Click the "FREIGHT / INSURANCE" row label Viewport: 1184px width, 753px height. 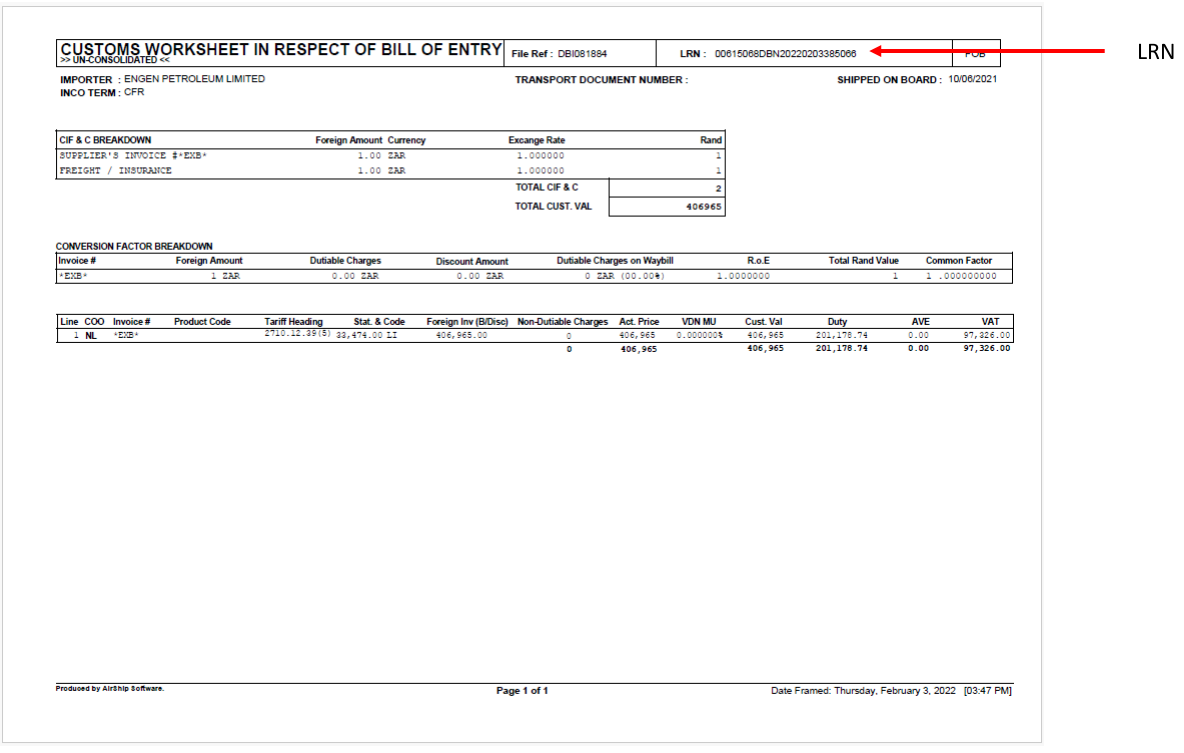[x=116, y=171]
